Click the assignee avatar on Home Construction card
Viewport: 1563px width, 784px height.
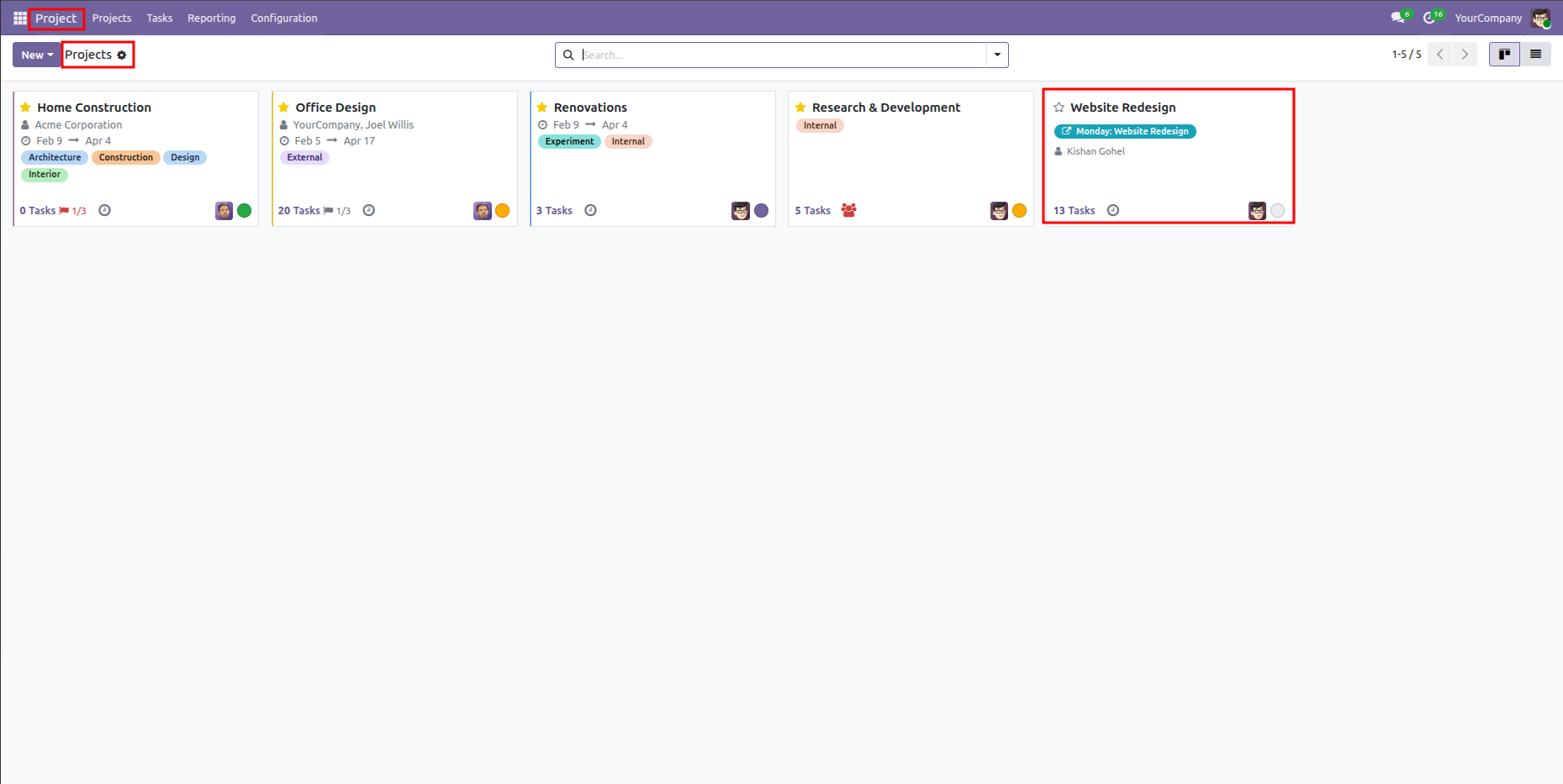(224, 211)
